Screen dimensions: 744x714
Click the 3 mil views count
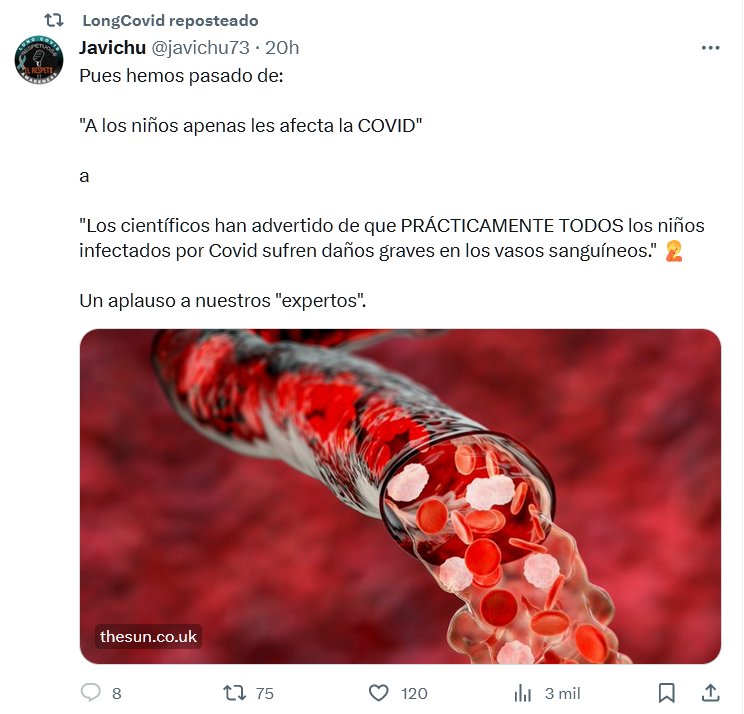(563, 694)
